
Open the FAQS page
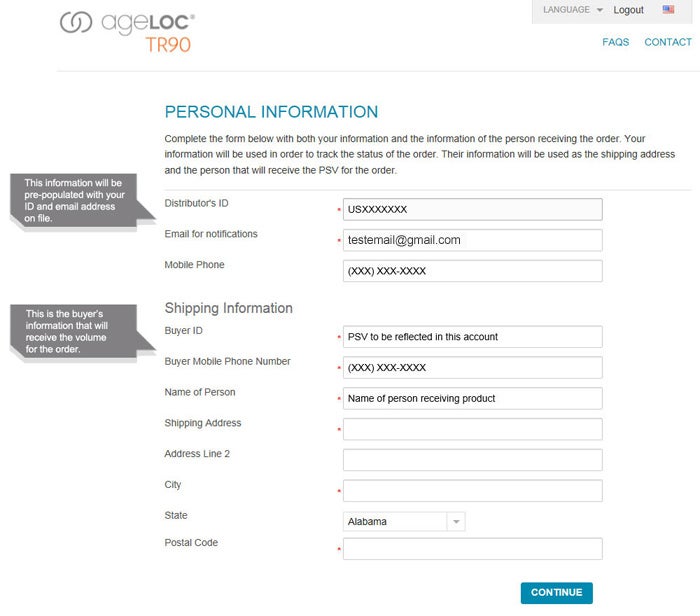coord(616,42)
